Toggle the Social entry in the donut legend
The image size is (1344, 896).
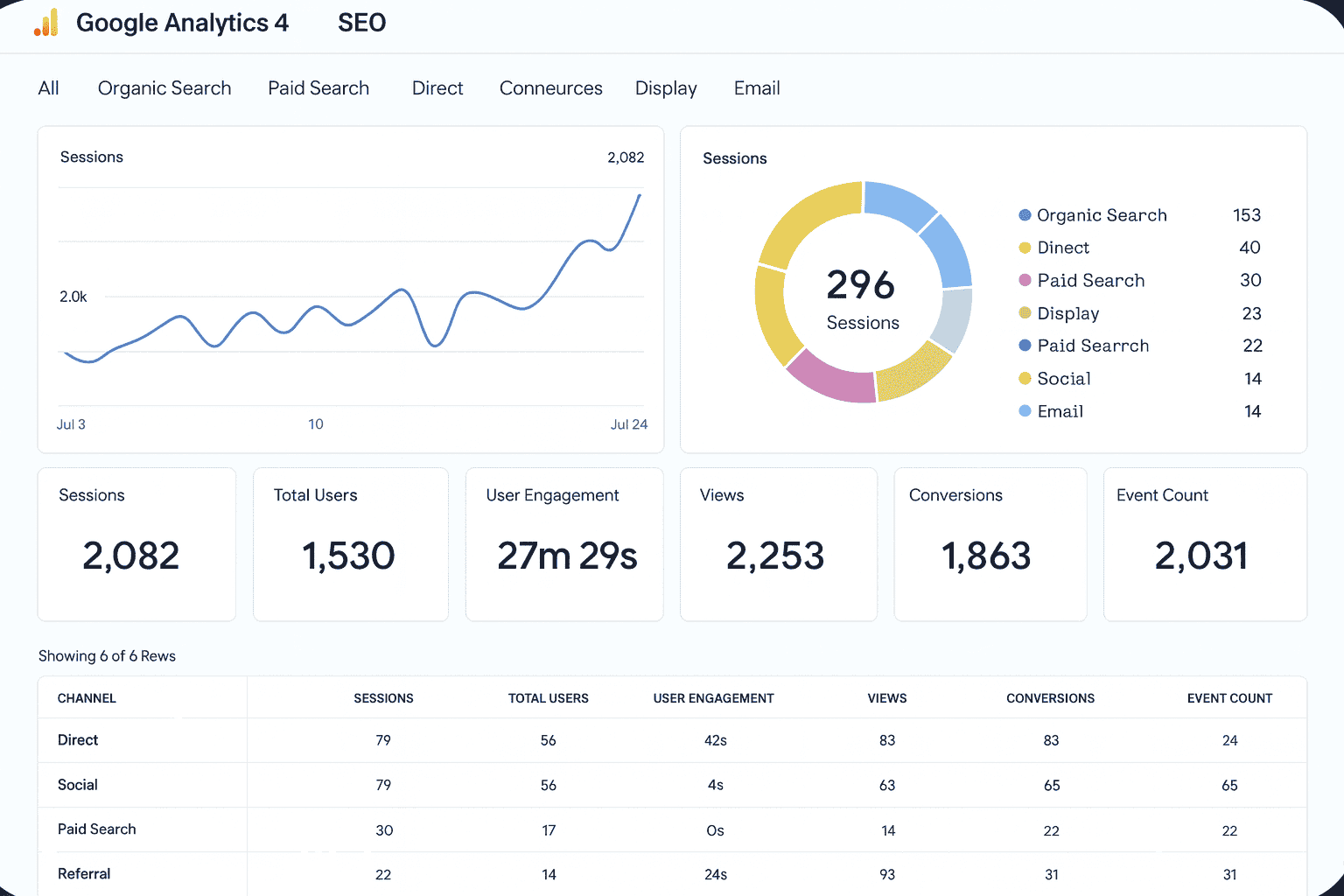point(1063,378)
